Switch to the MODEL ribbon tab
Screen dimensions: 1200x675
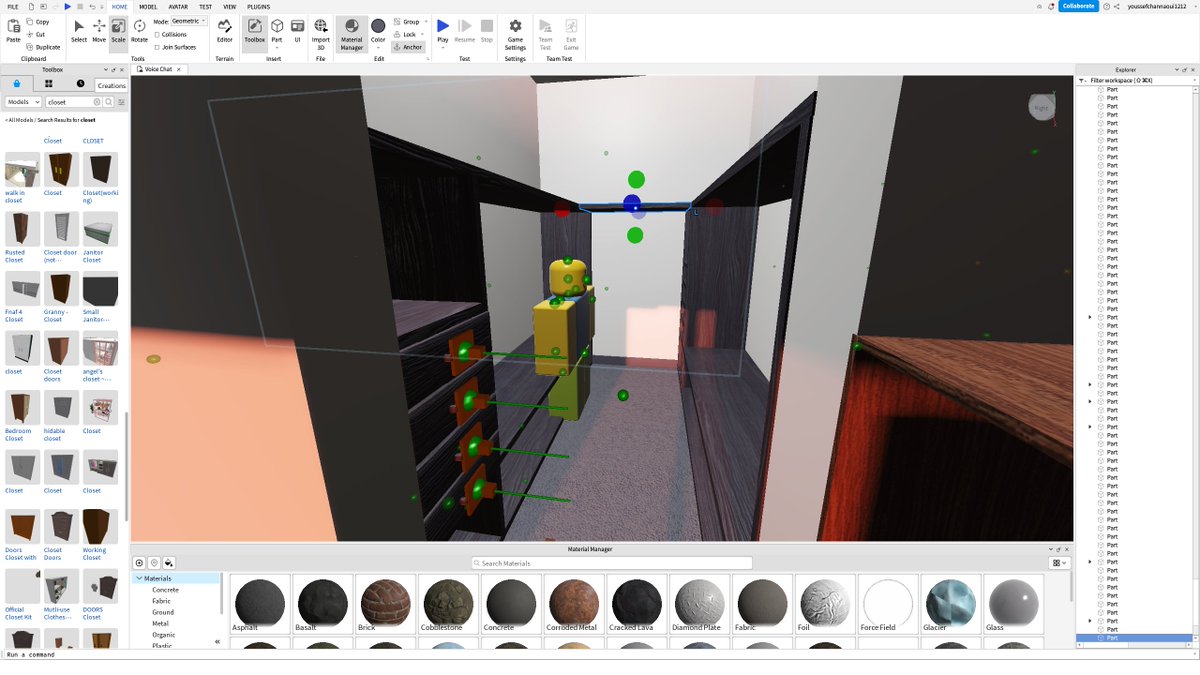(x=147, y=6)
